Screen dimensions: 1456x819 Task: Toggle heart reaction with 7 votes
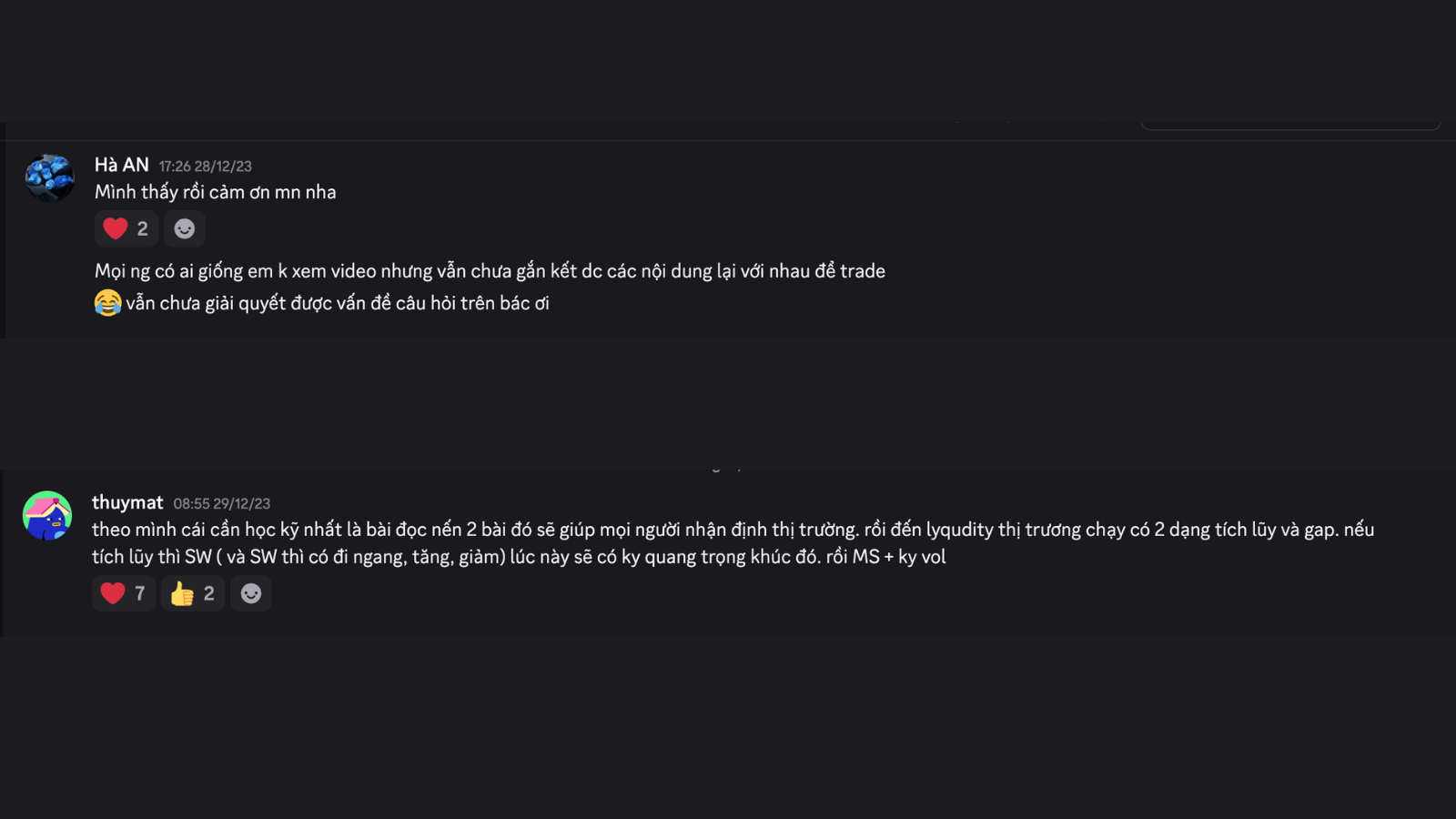[x=123, y=593]
